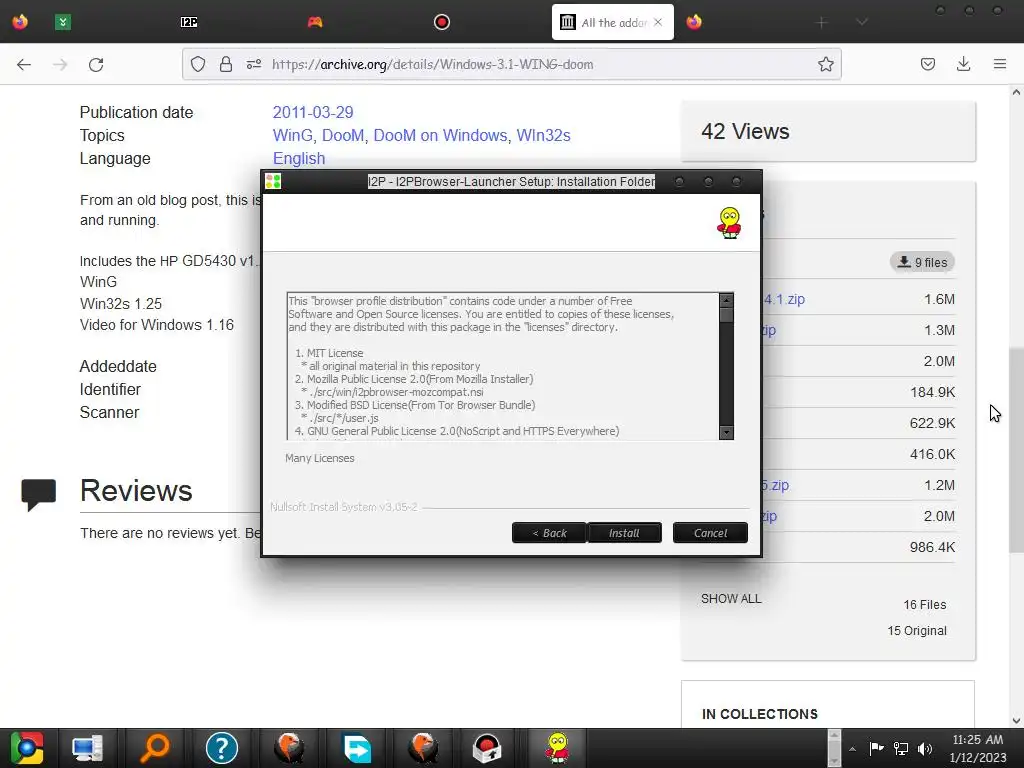Expand the hidden system tray icons
The image size is (1024, 768).
[x=852, y=749]
